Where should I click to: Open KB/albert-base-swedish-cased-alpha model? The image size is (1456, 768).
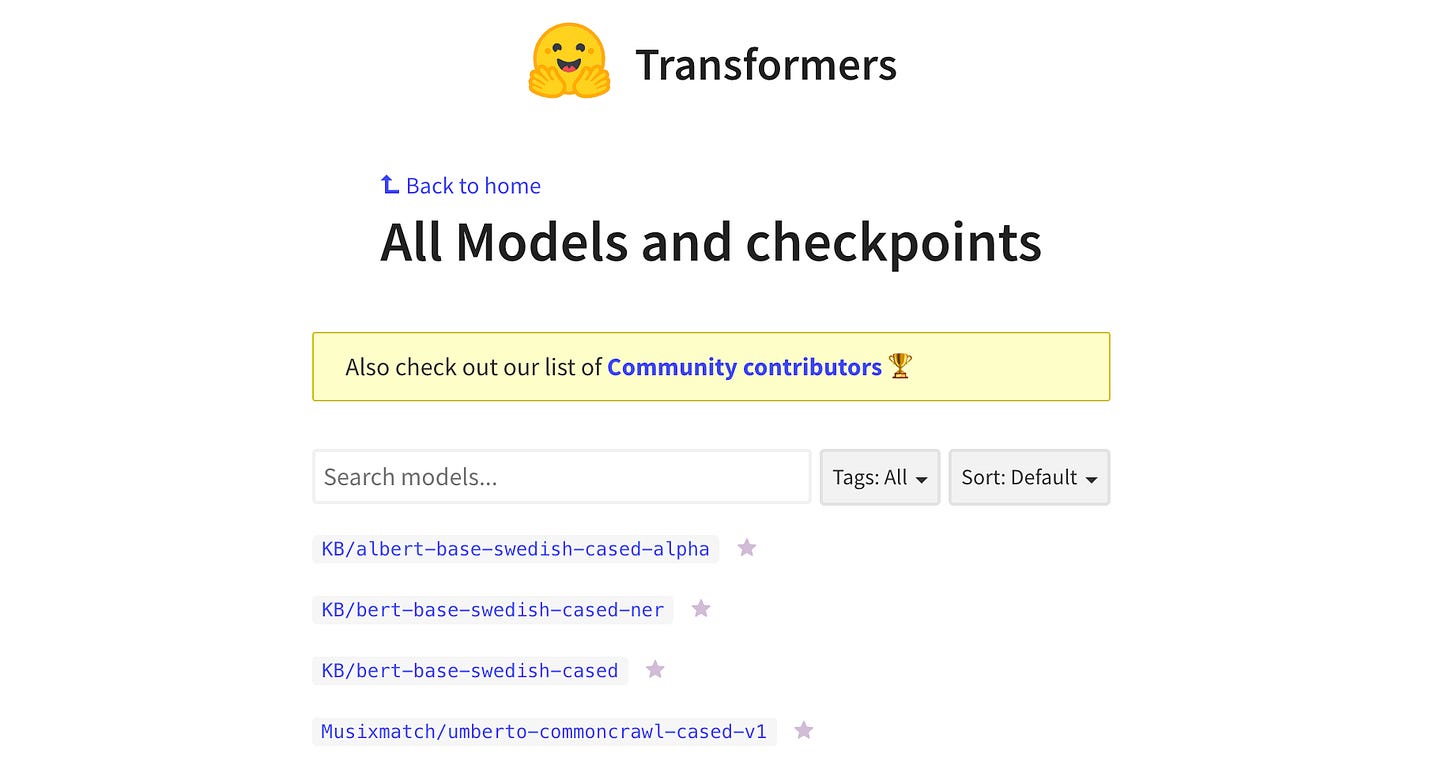515,549
